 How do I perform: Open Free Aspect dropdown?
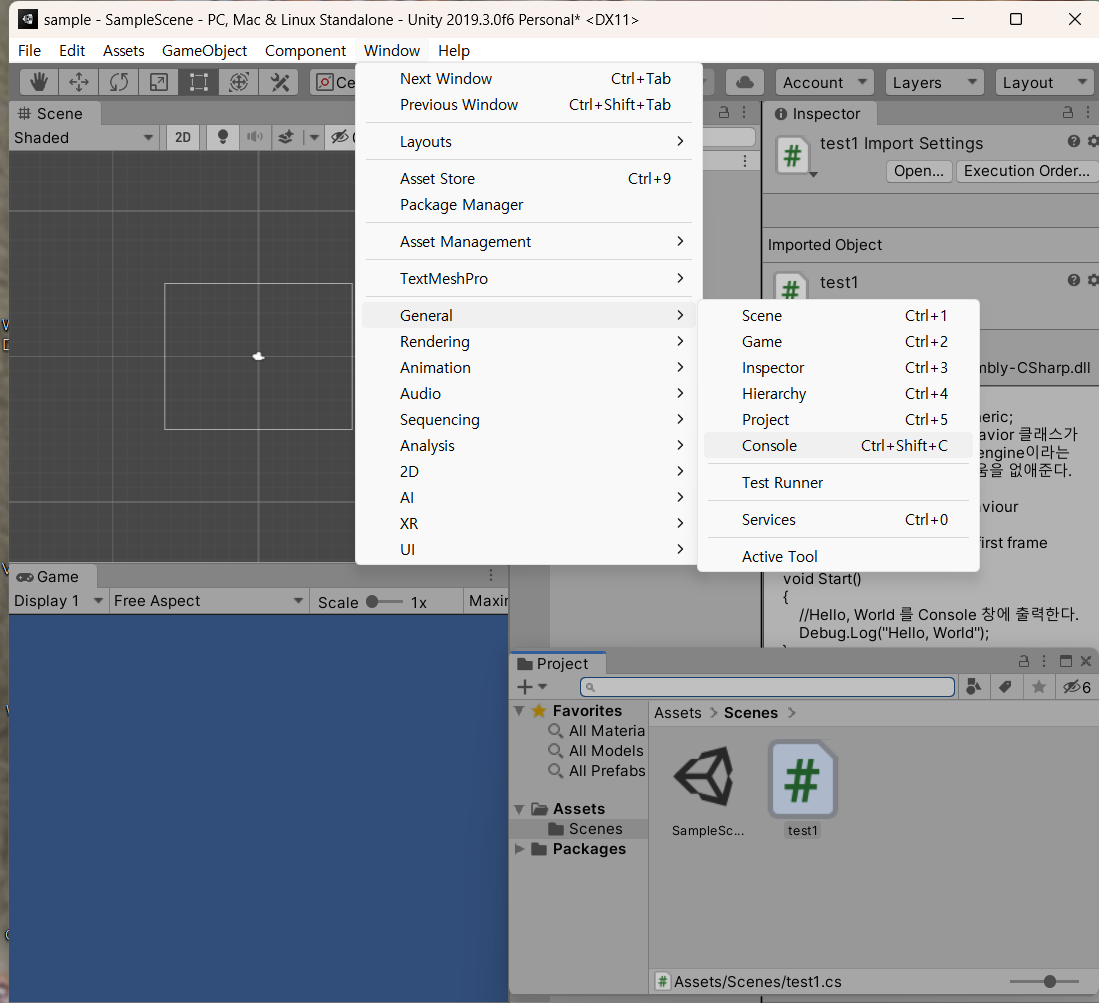pyautogui.click(x=208, y=601)
